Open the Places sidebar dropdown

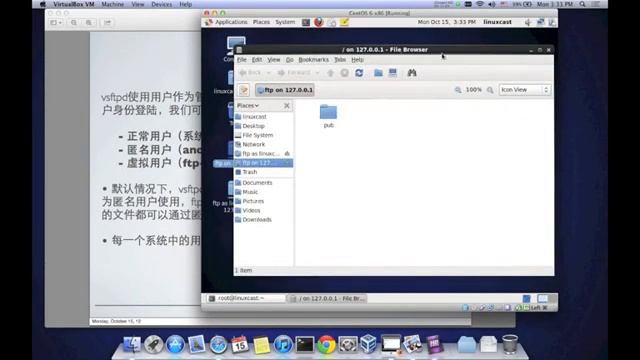(x=248, y=106)
